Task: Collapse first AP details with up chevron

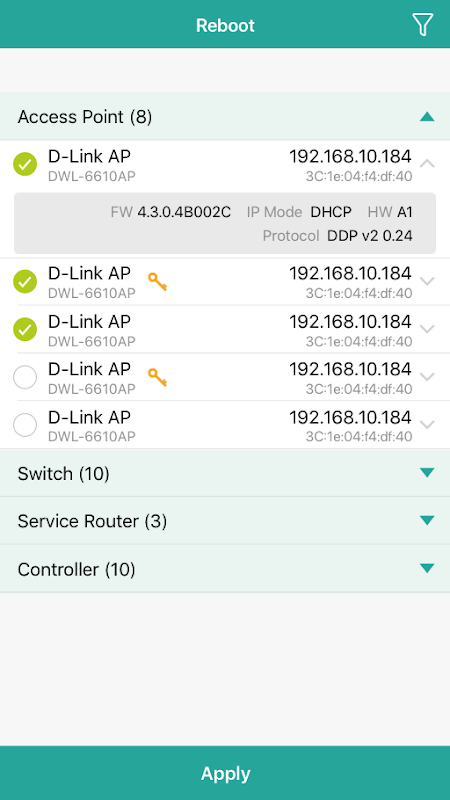Action: click(427, 164)
